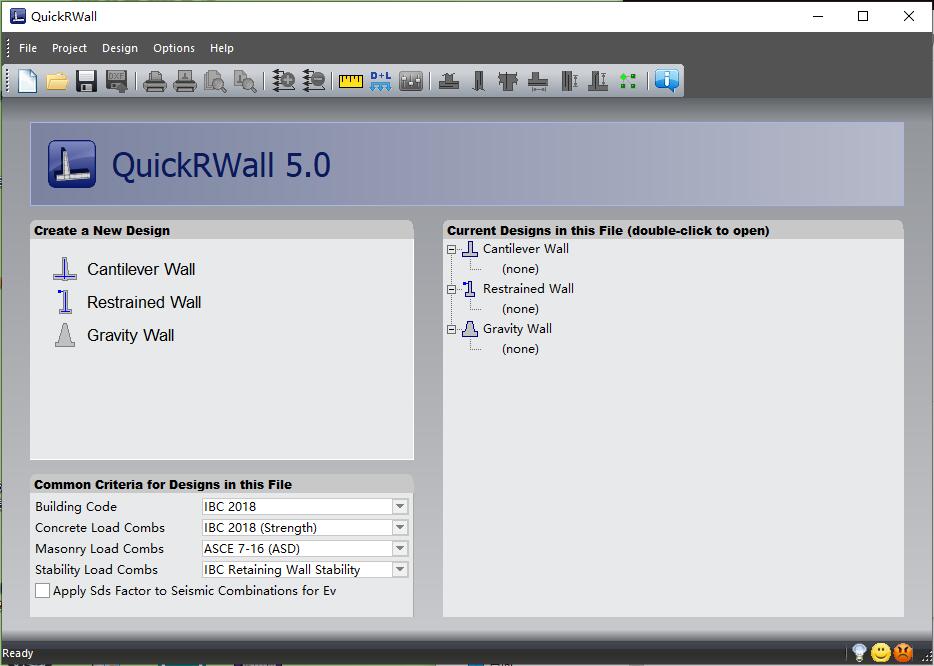Click the plain printer icon in the toolbar
The height and width of the screenshot is (666, 934).
[155, 81]
